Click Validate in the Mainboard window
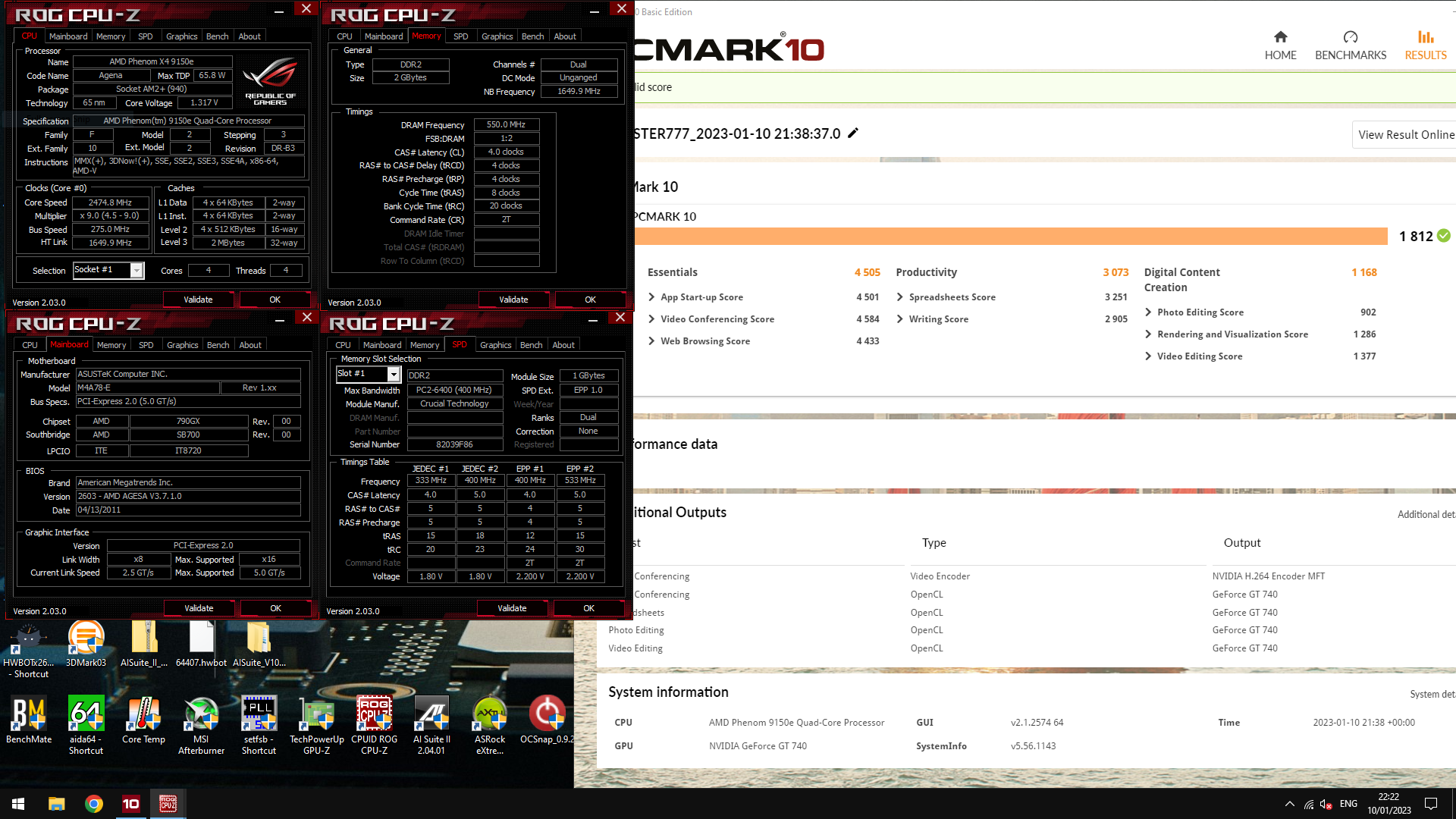This screenshot has width=1456, height=819. (199, 608)
